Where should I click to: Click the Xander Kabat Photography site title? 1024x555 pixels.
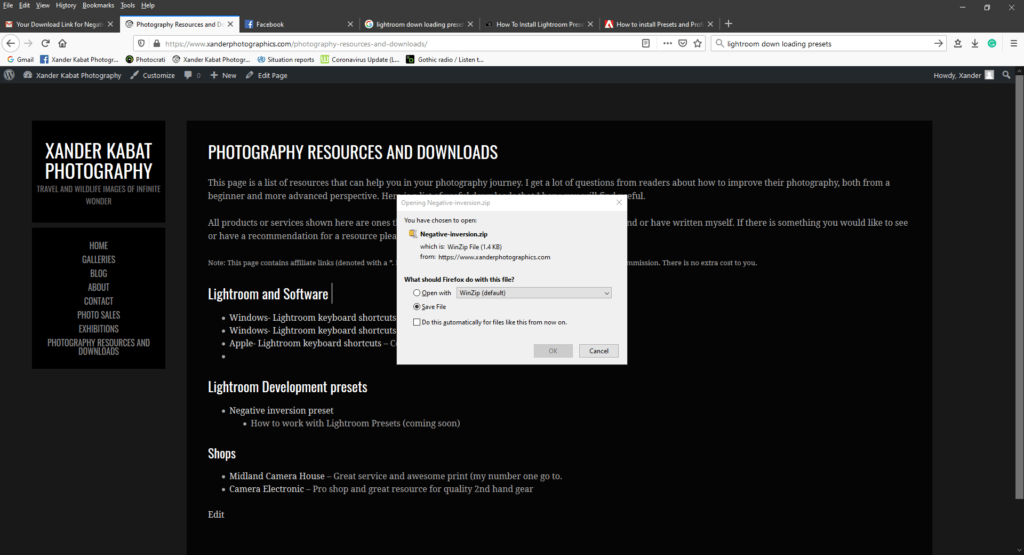[x=99, y=161]
